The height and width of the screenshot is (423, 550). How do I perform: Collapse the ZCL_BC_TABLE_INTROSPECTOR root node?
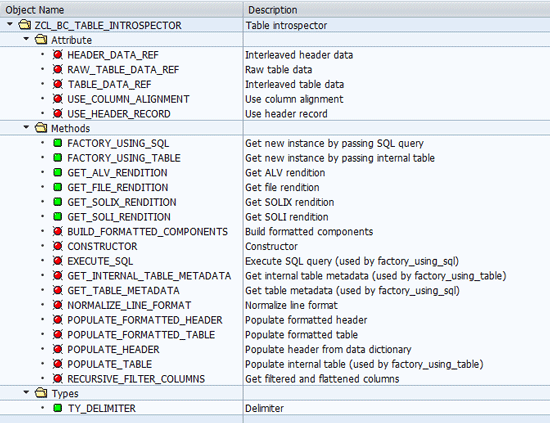pyautogui.click(x=10, y=24)
